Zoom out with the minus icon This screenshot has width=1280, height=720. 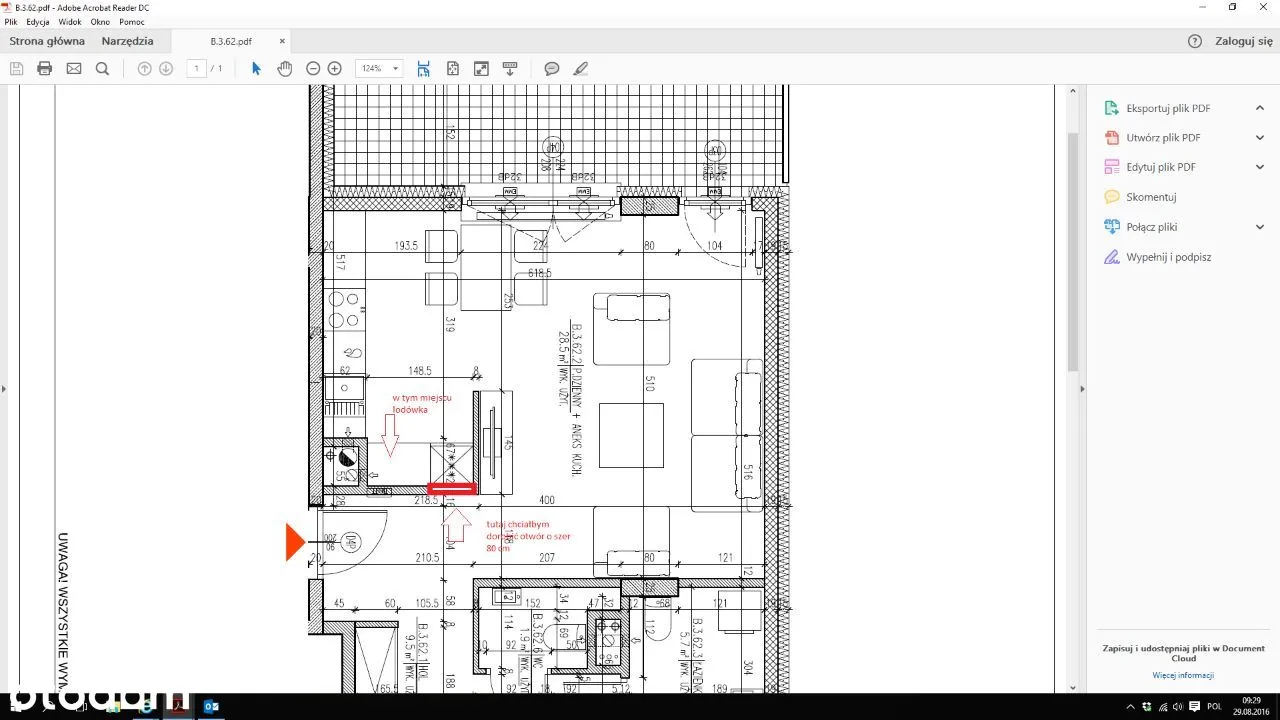[x=313, y=68]
